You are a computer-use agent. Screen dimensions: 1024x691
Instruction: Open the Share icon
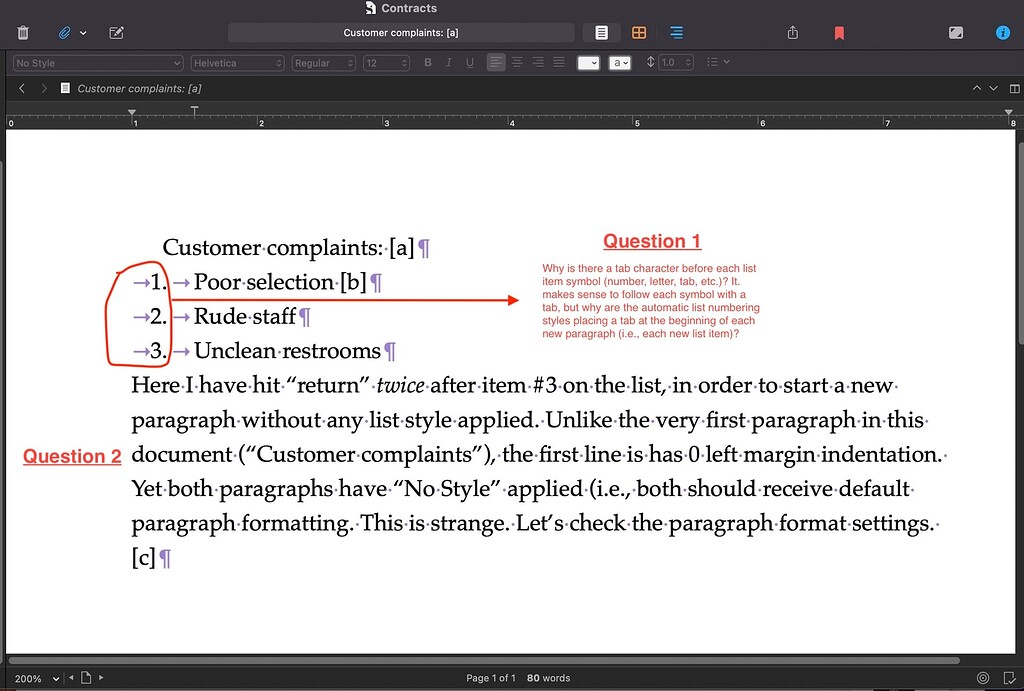coord(792,33)
